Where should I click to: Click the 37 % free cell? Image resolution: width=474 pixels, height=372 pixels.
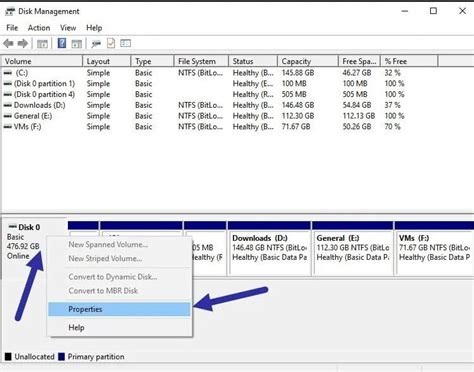(x=393, y=105)
